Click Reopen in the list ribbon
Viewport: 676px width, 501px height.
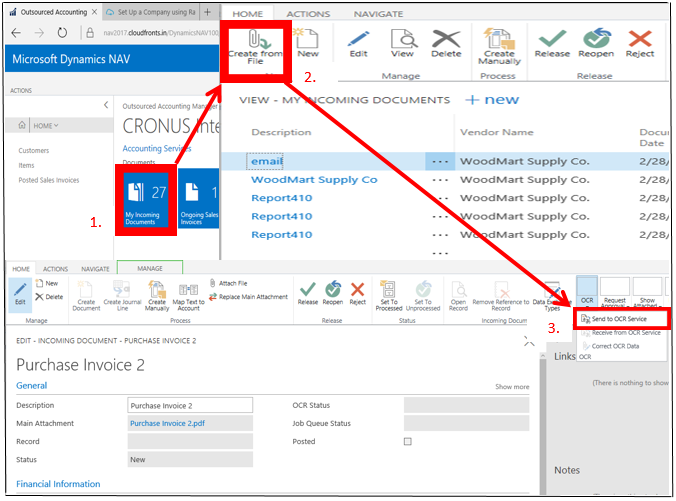596,44
